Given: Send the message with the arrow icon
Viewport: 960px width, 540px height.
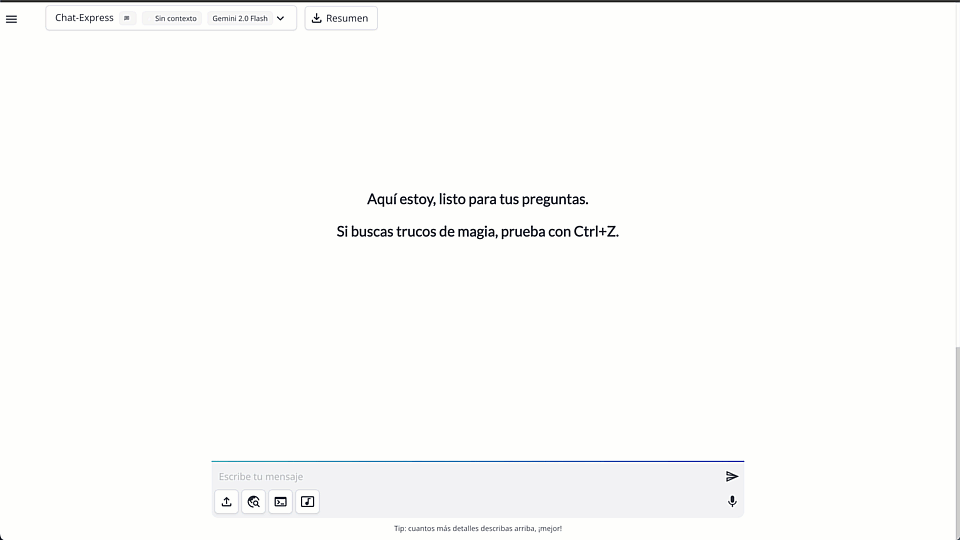Looking at the screenshot, I should [732, 476].
